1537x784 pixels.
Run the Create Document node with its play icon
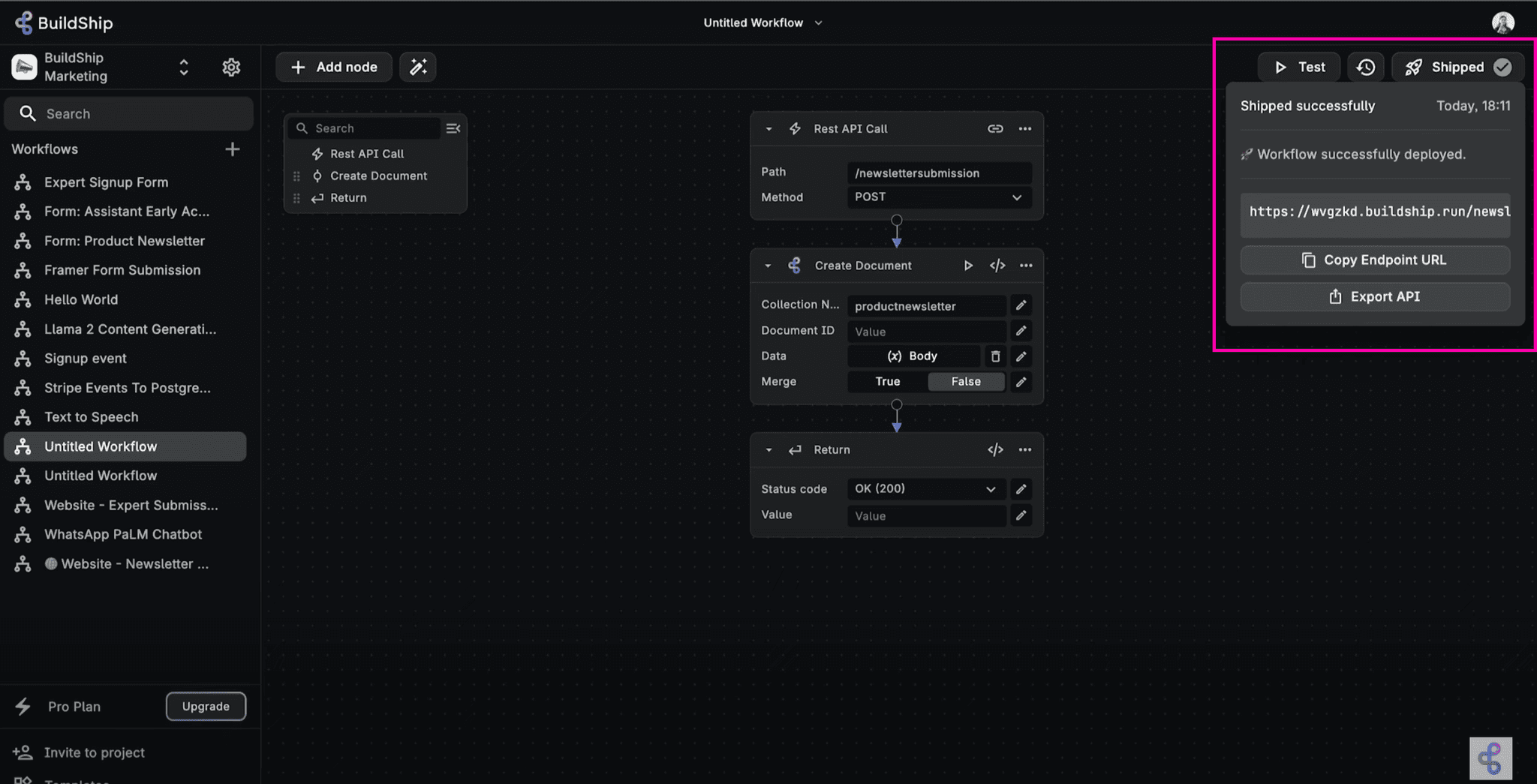(968, 265)
